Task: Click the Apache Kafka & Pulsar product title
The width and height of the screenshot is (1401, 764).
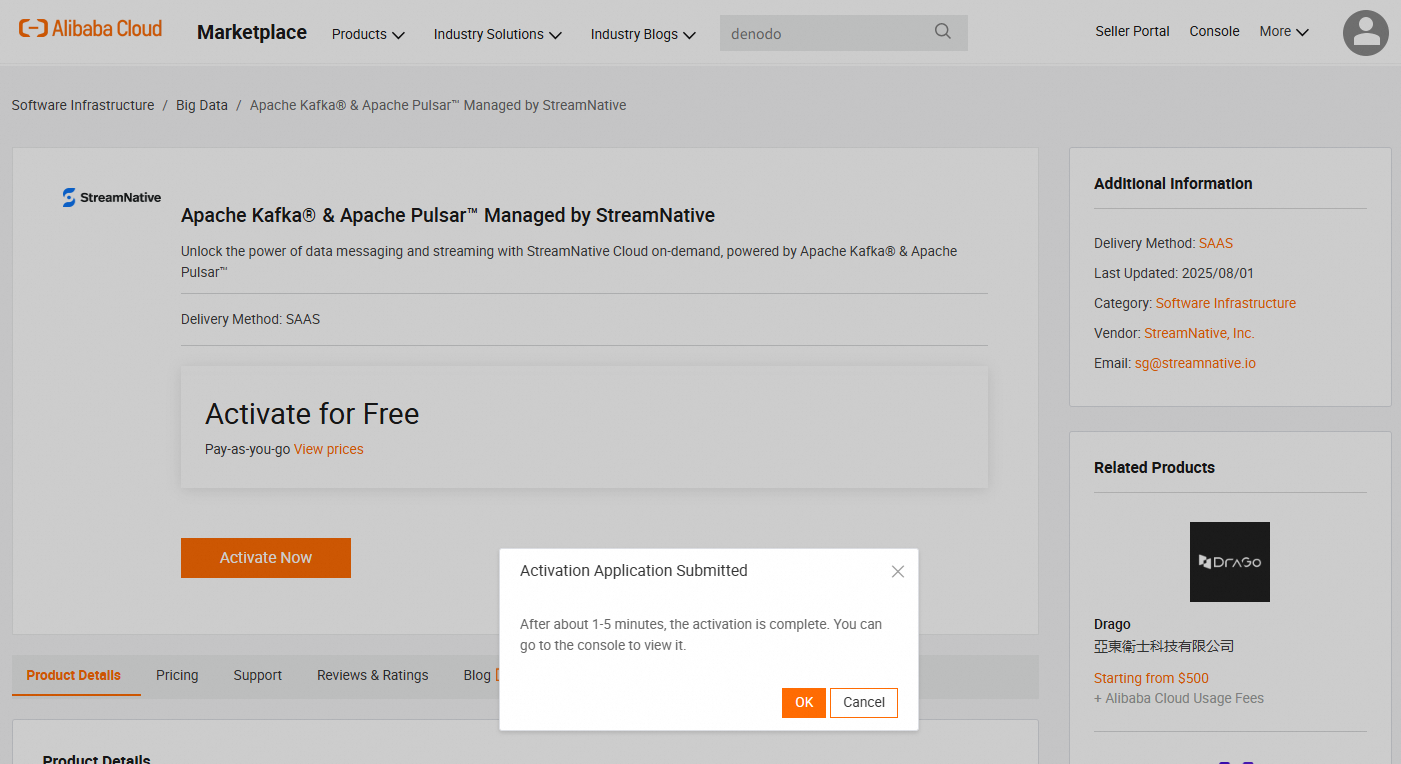Action: [x=448, y=215]
